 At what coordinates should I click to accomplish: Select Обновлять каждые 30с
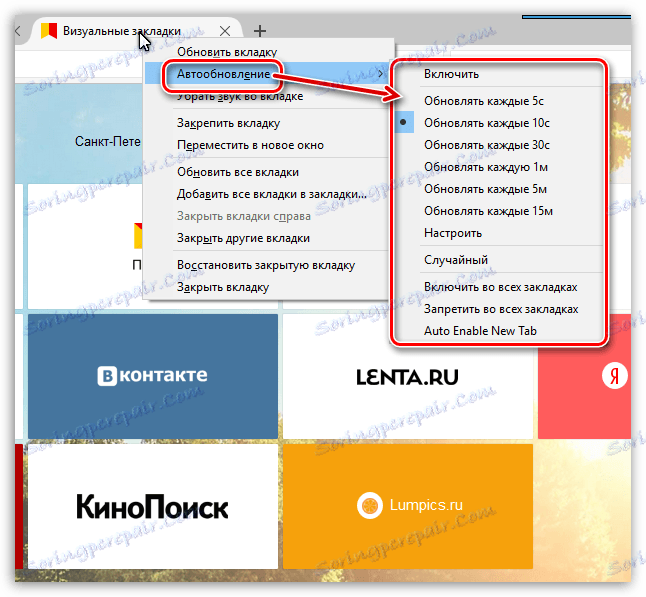(499, 145)
